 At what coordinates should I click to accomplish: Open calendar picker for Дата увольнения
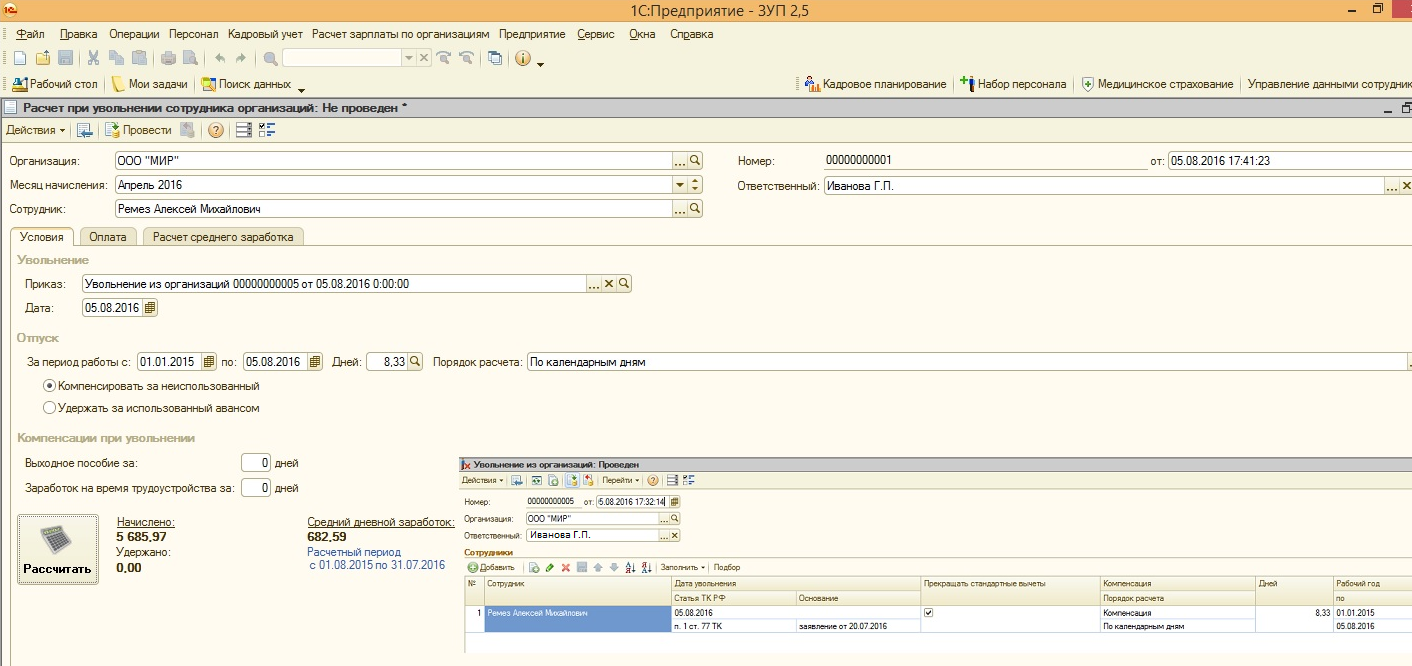click(150, 308)
